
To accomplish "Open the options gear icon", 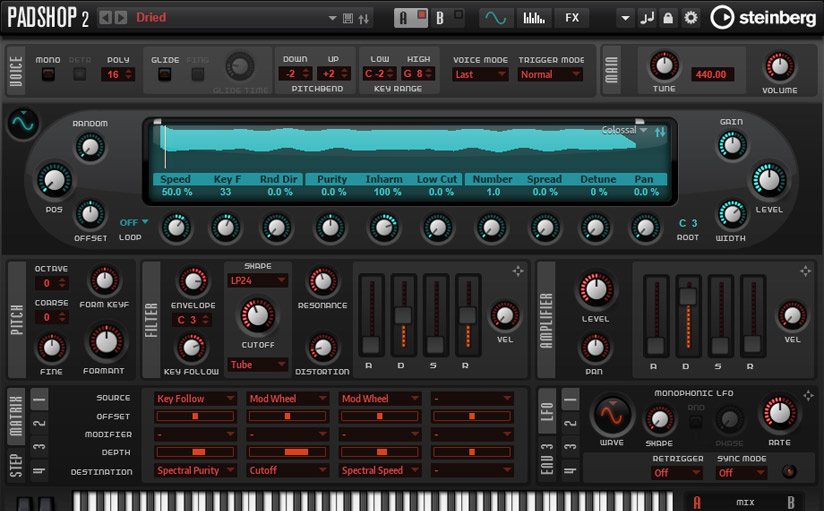I will coord(691,18).
